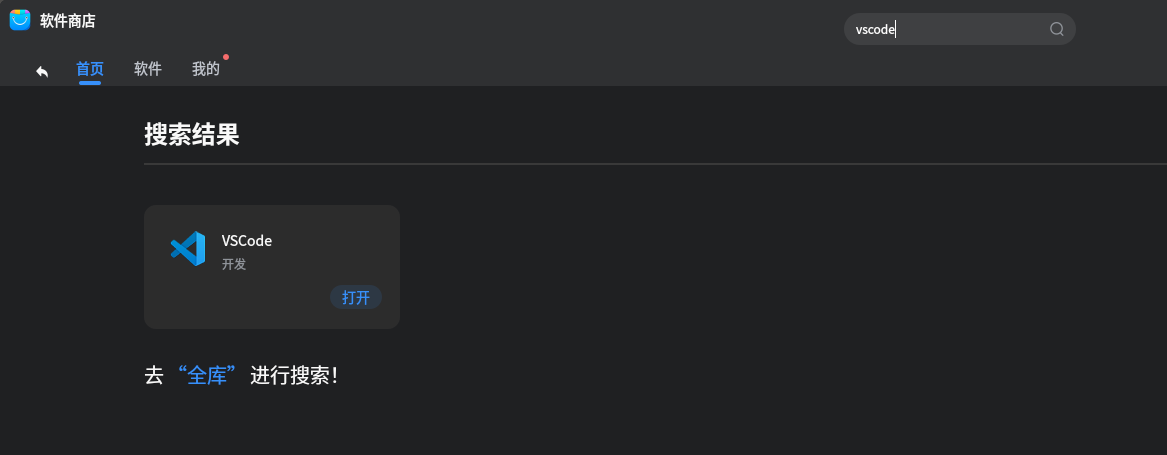Follow the “全库” search link
This screenshot has width=1167, height=455.
coord(207,375)
